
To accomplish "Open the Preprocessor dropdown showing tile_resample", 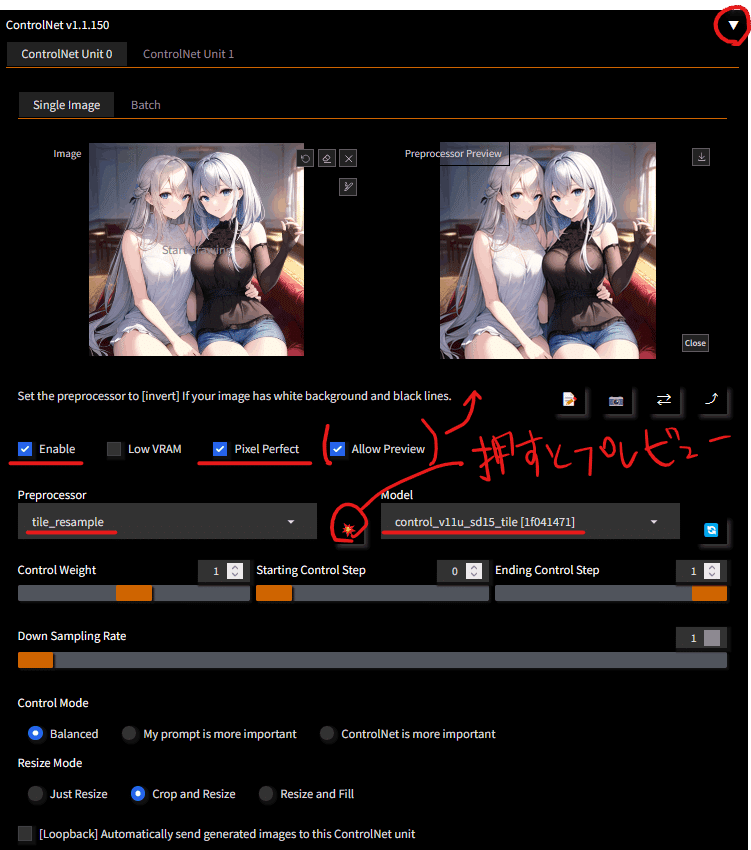I will pyautogui.click(x=167, y=521).
